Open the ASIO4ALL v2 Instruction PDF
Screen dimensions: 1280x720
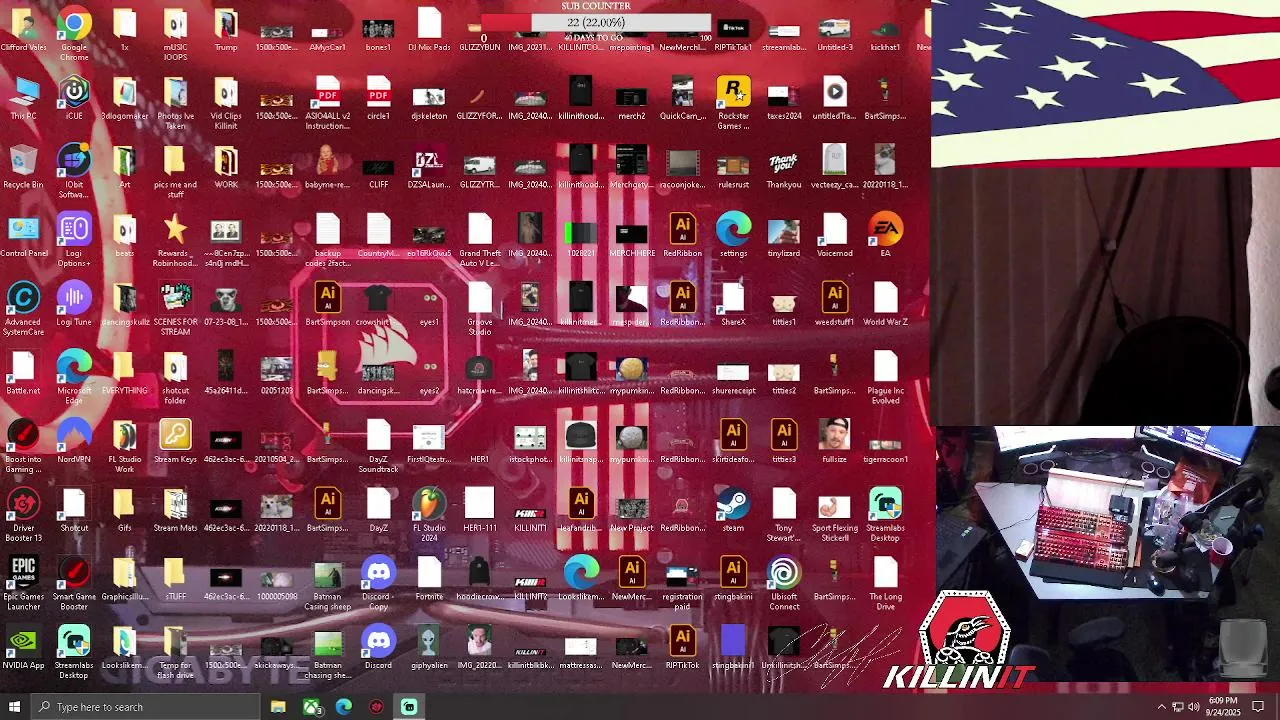click(x=327, y=104)
